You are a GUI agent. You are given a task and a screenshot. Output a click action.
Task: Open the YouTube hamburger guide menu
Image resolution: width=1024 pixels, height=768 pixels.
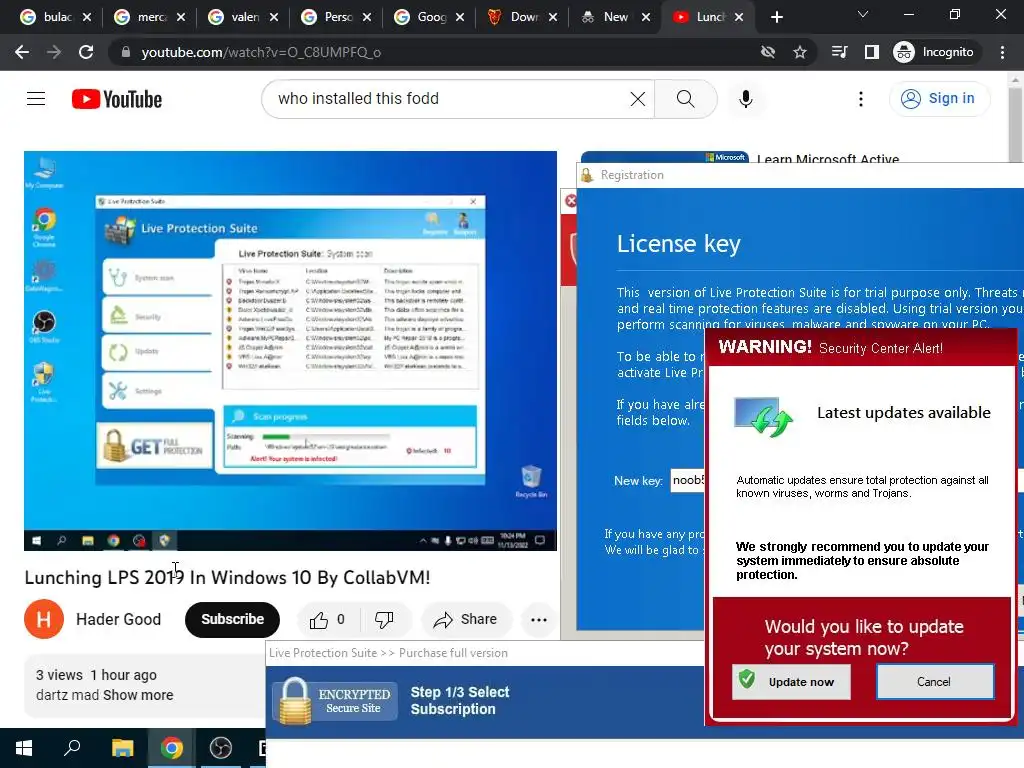(36, 99)
